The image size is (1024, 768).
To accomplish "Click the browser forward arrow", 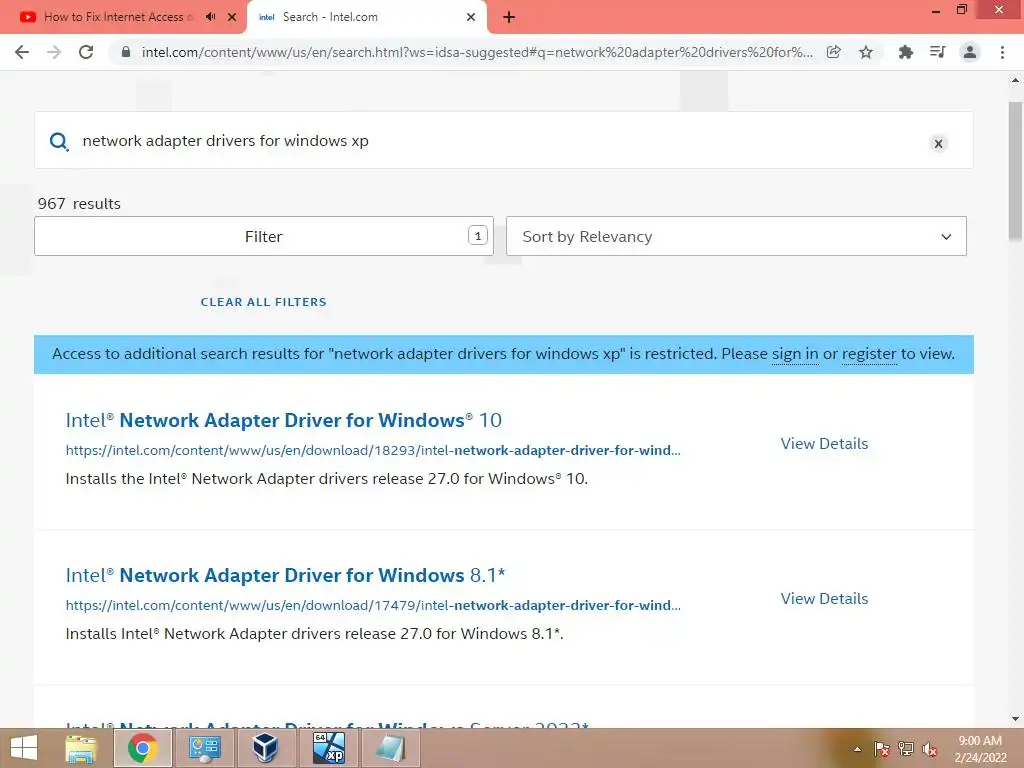I will click(54, 52).
